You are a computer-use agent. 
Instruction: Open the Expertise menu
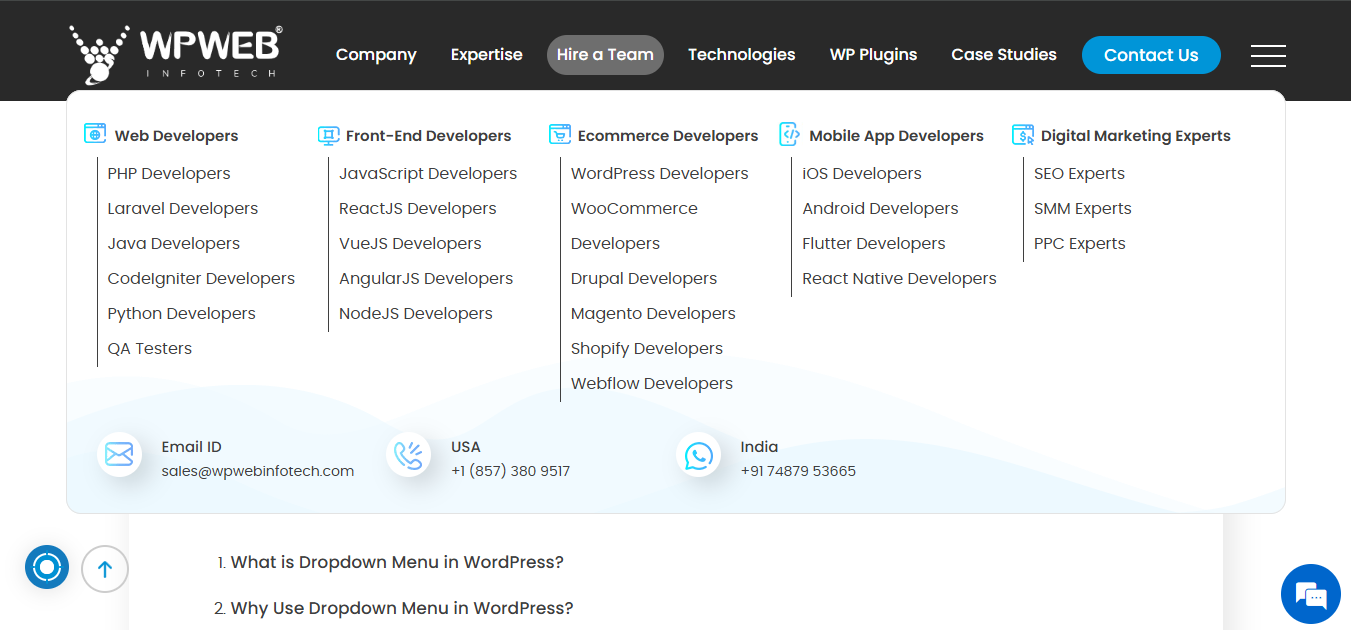(487, 55)
